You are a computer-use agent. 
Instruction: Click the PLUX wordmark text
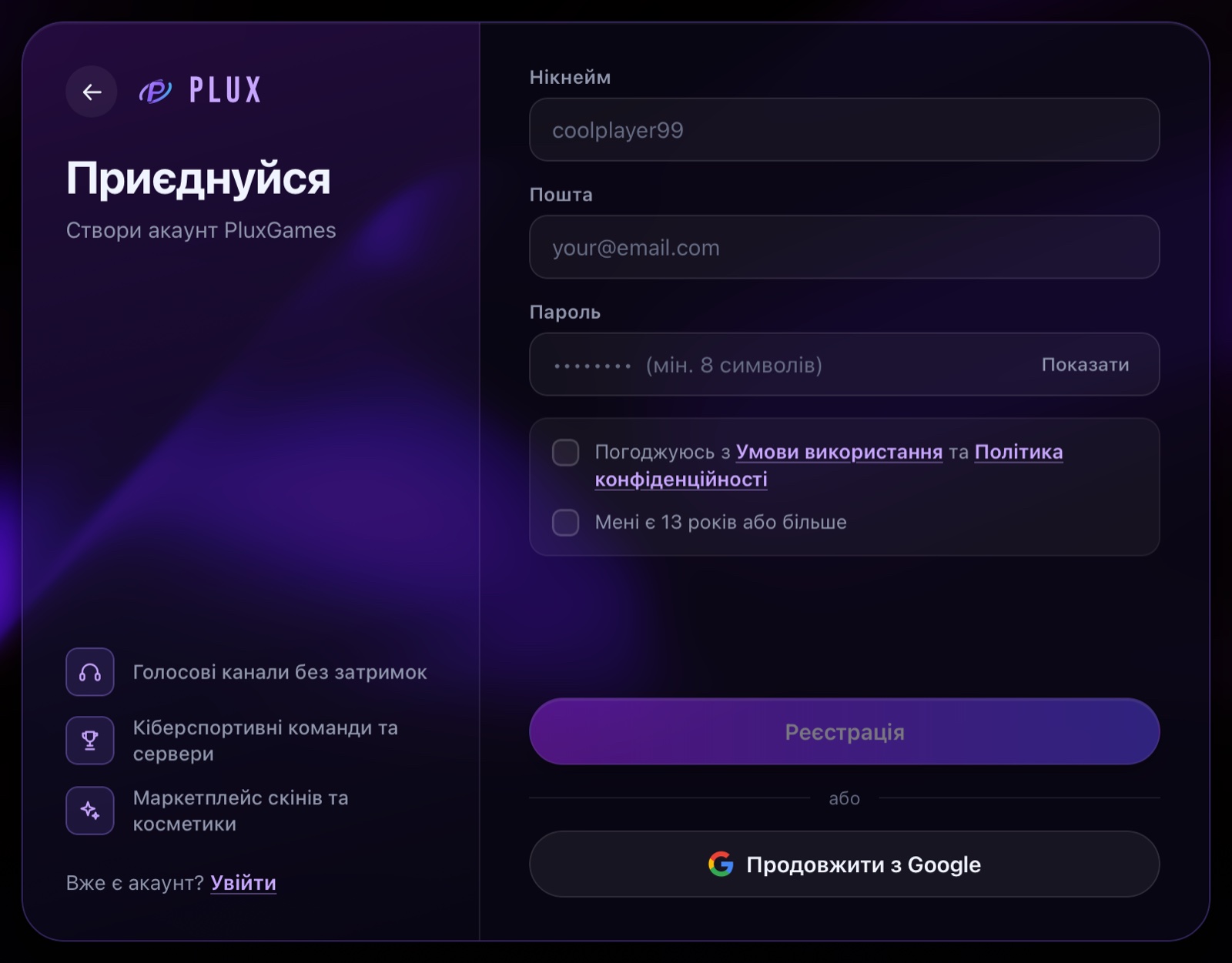[x=226, y=90]
